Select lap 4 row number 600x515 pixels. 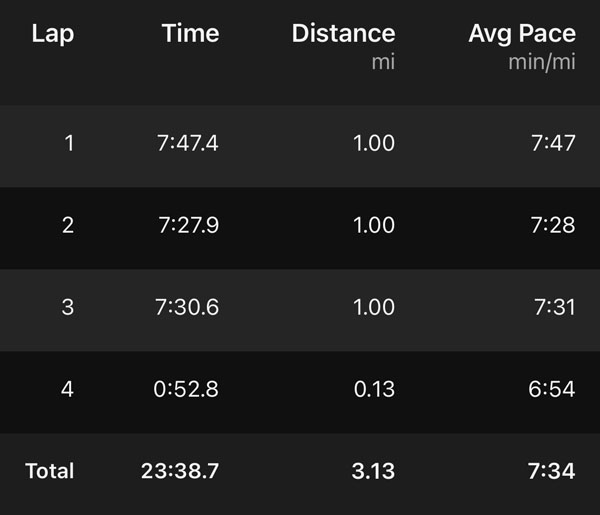(x=68, y=389)
